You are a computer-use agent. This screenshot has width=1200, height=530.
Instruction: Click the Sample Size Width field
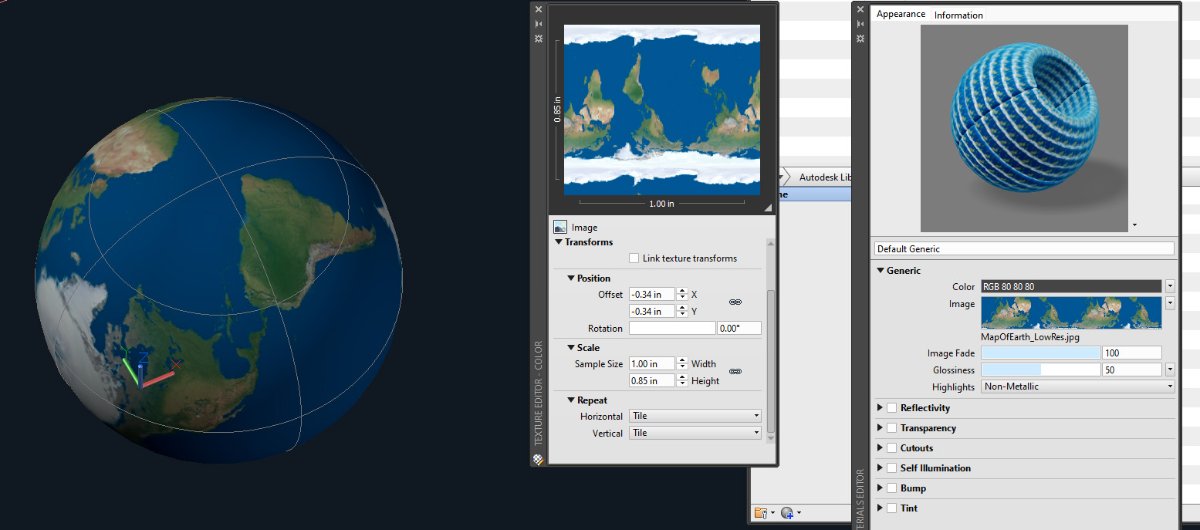pyautogui.click(x=652, y=364)
